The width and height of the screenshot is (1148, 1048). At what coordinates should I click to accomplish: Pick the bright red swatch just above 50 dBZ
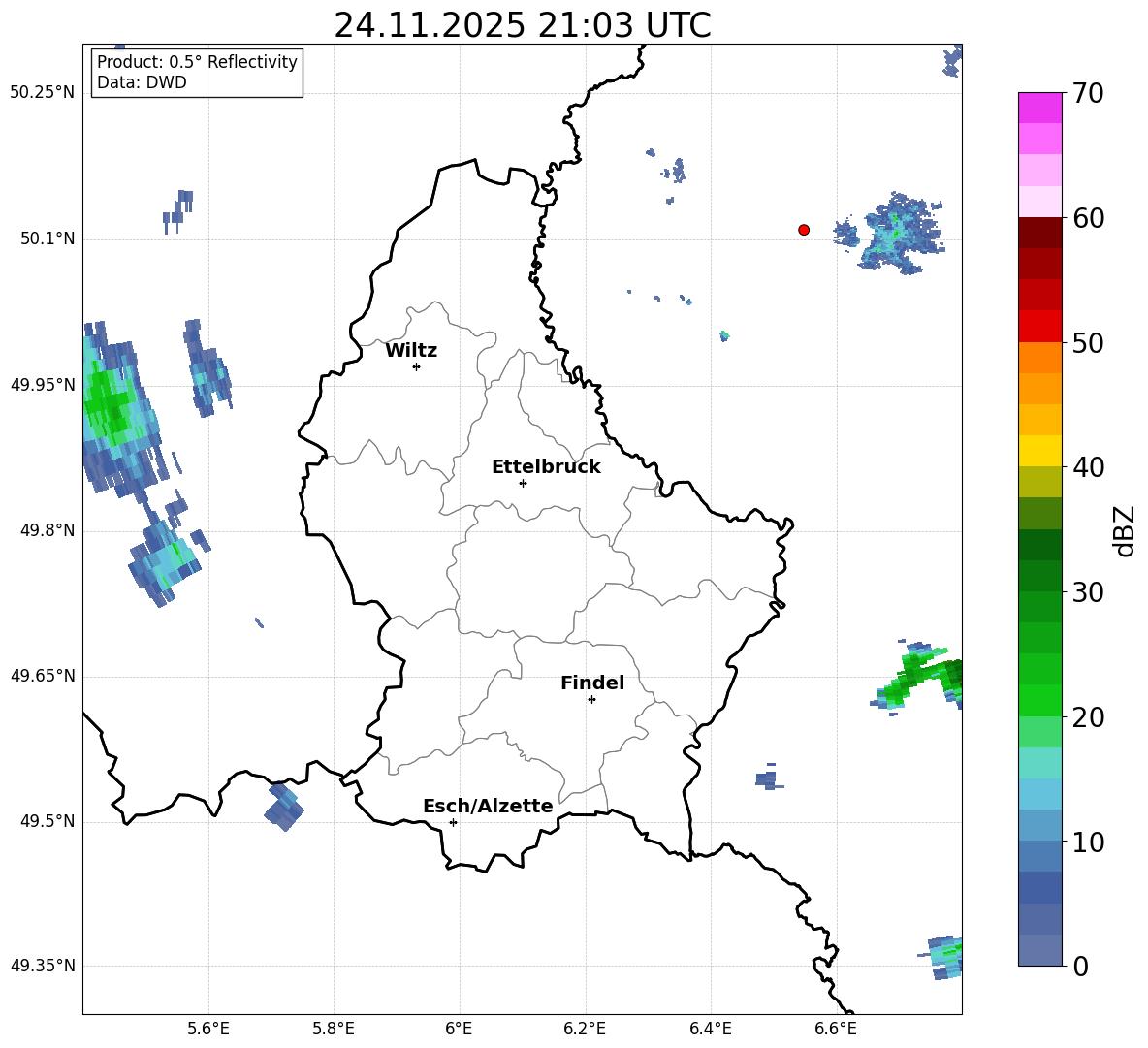click(1040, 326)
